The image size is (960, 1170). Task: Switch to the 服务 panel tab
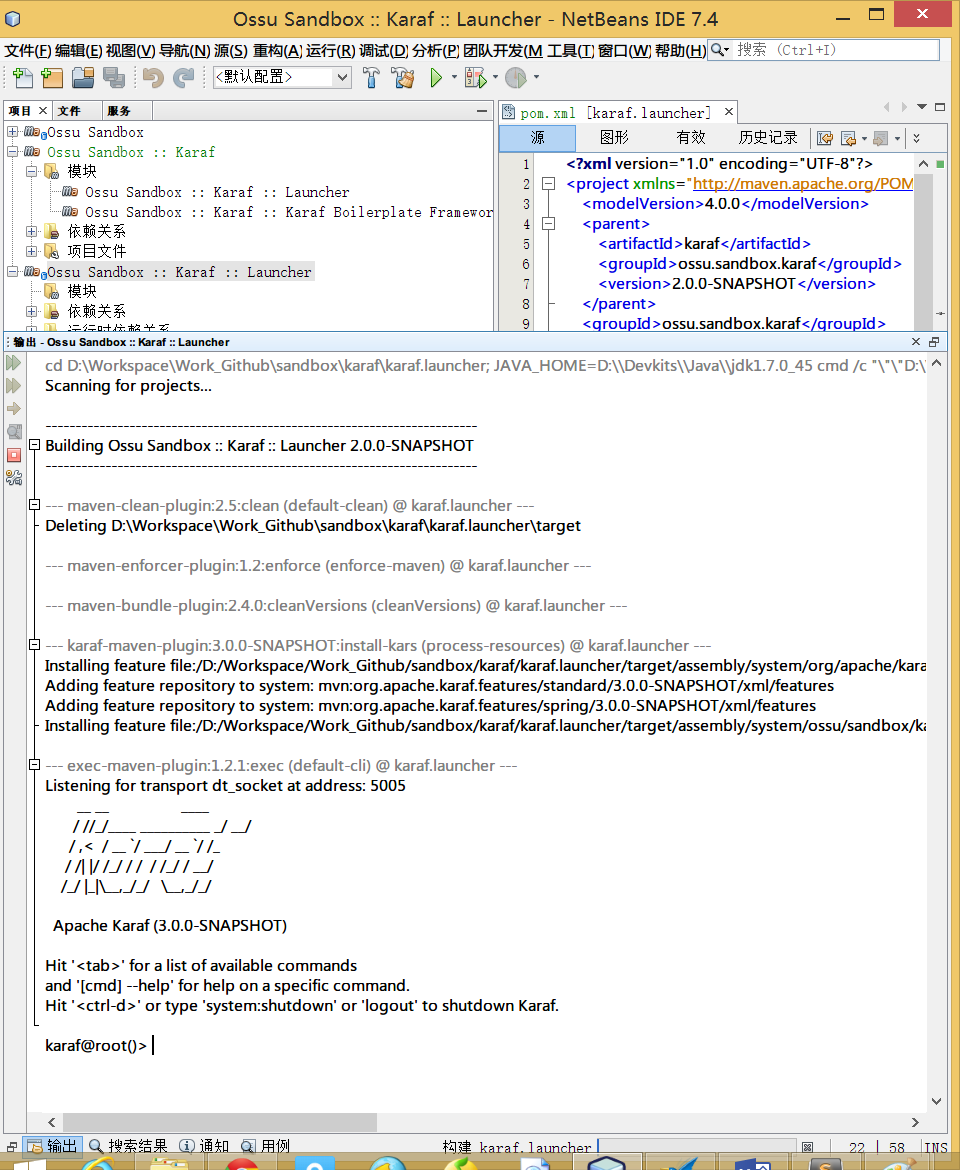(119, 111)
